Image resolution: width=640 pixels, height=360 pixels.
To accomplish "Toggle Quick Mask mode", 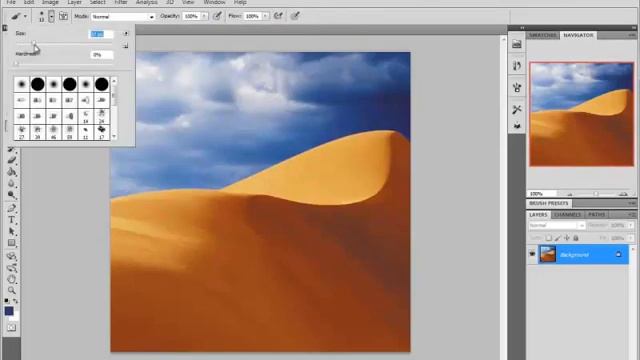I will coord(11,328).
